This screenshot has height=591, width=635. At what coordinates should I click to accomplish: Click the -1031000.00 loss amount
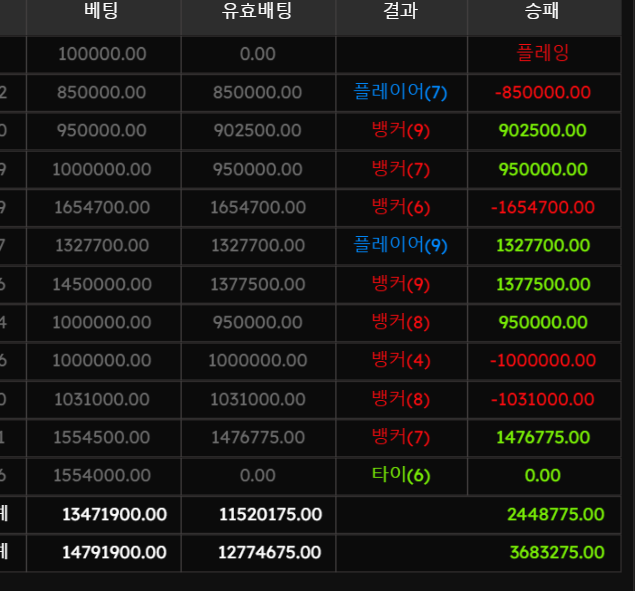tap(542, 399)
